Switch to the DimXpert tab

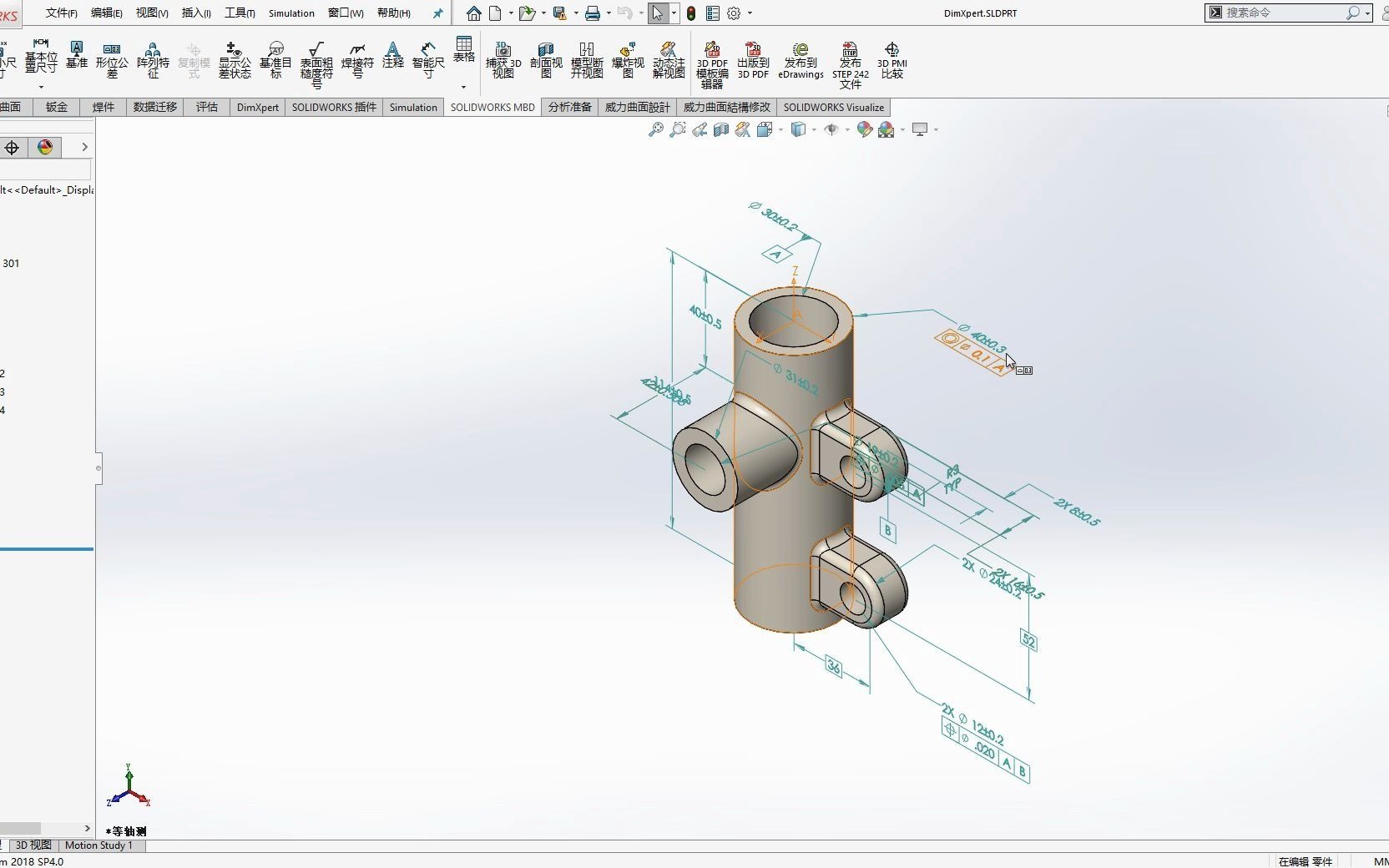(x=257, y=107)
